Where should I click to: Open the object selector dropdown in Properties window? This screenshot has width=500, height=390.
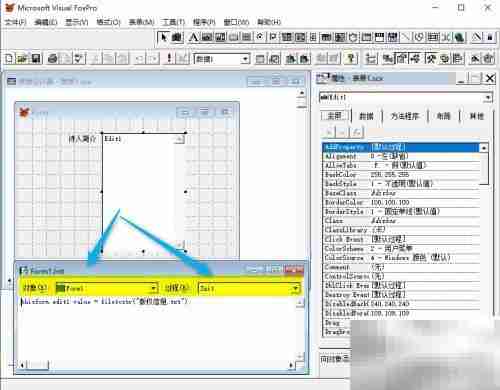(488, 97)
